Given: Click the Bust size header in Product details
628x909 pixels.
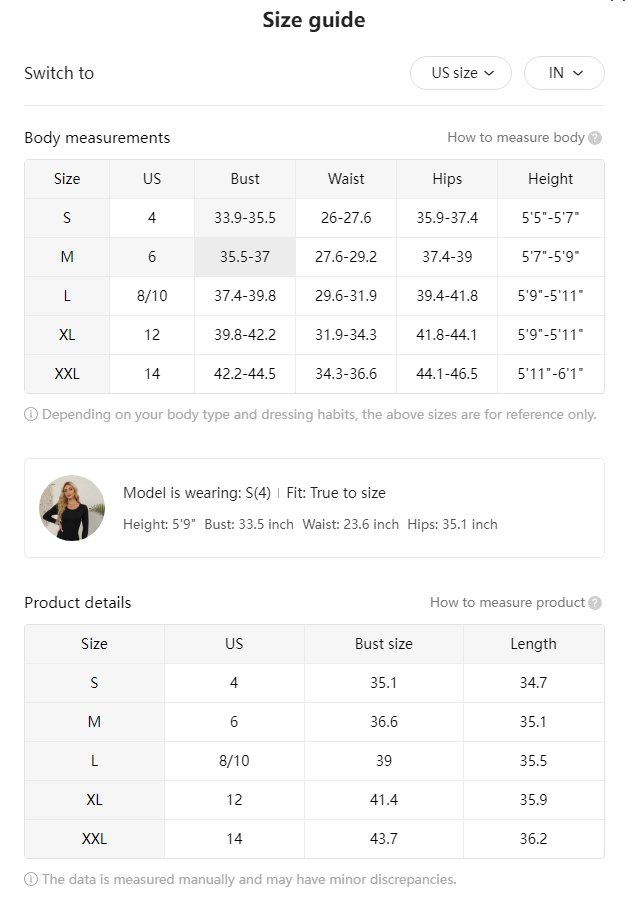Looking at the screenshot, I should (x=383, y=644).
